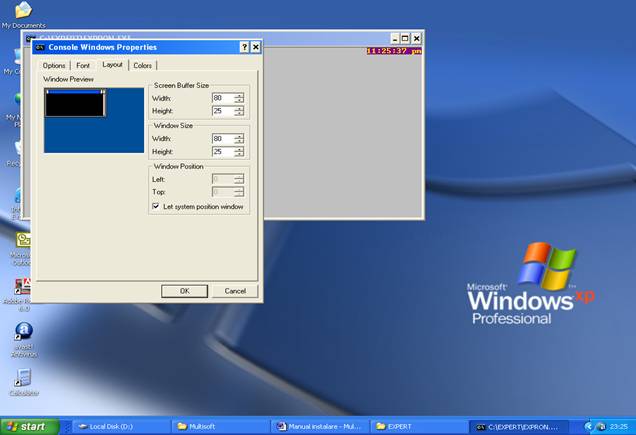The image size is (636, 435).
Task: Click the Cancel button
Action: (235, 291)
